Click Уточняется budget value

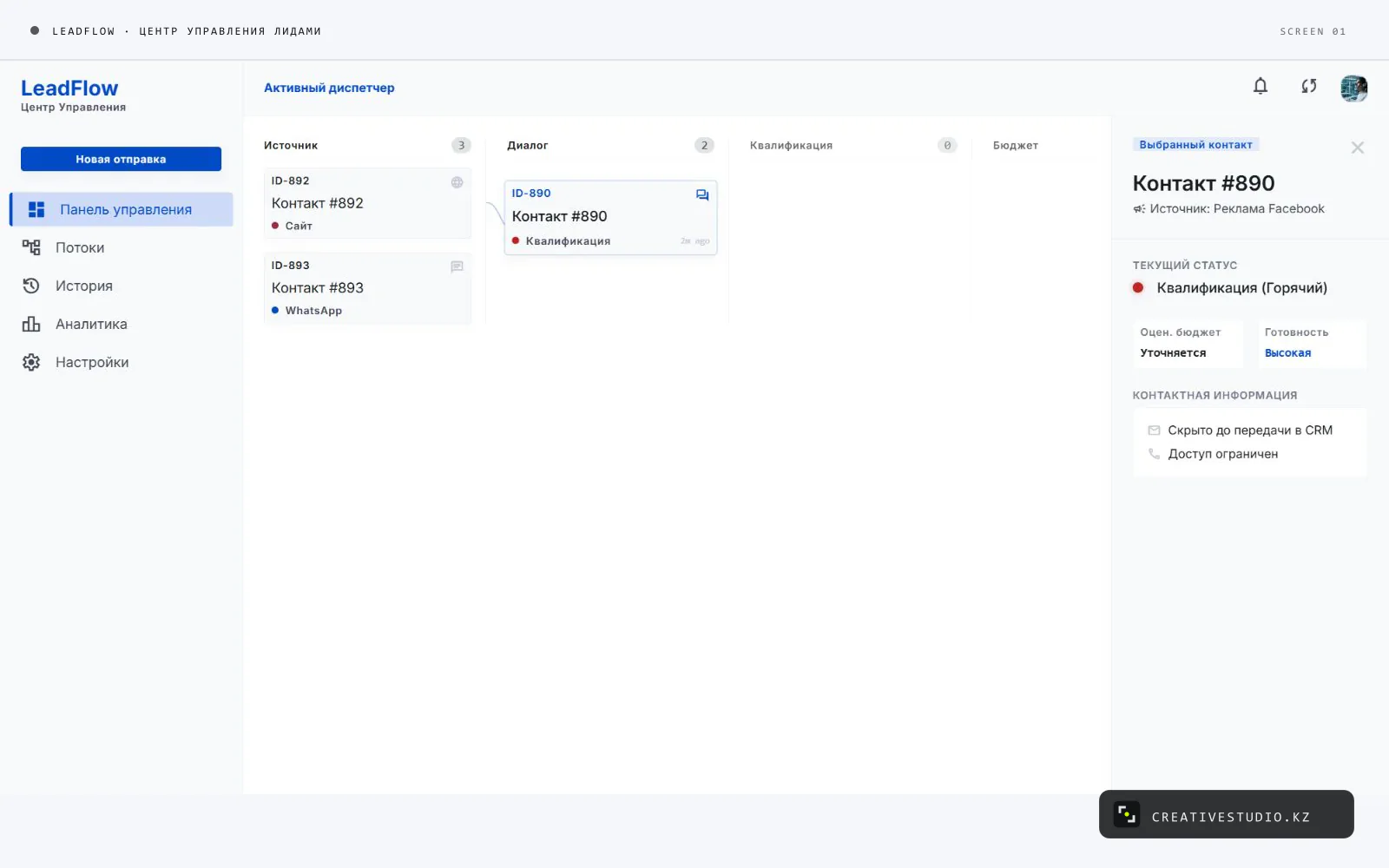1173,353
